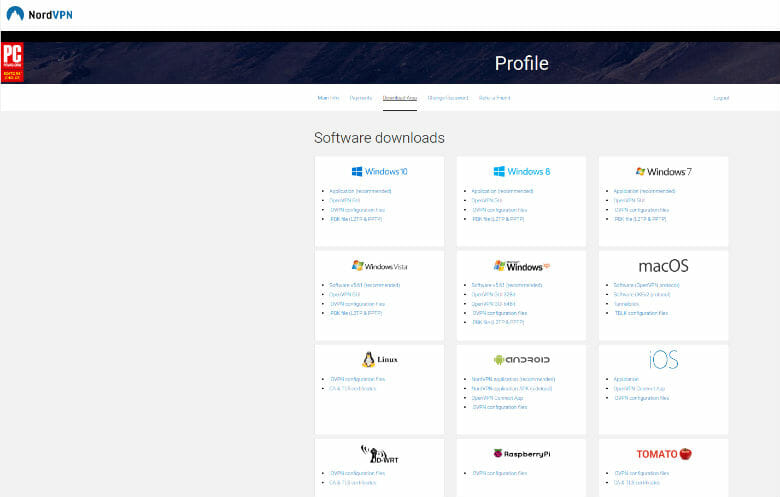Download macOS Software (IKEv2 protocol)
This screenshot has height=497, width=780.
(642, 295)
